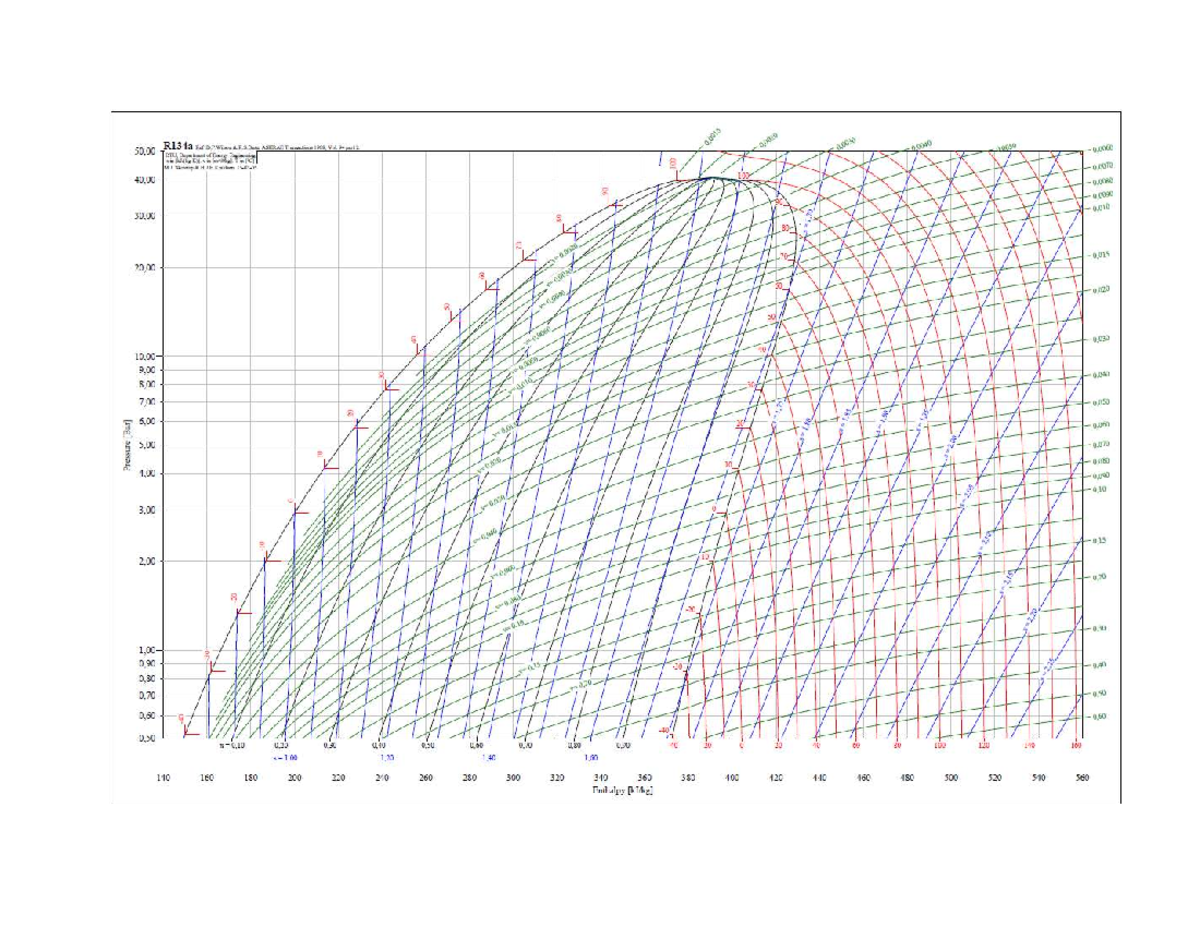The width and height of the screenshot is (1200, 927).
Task: Click the 6,00 pressure axis label
Action: click(146, 421)
